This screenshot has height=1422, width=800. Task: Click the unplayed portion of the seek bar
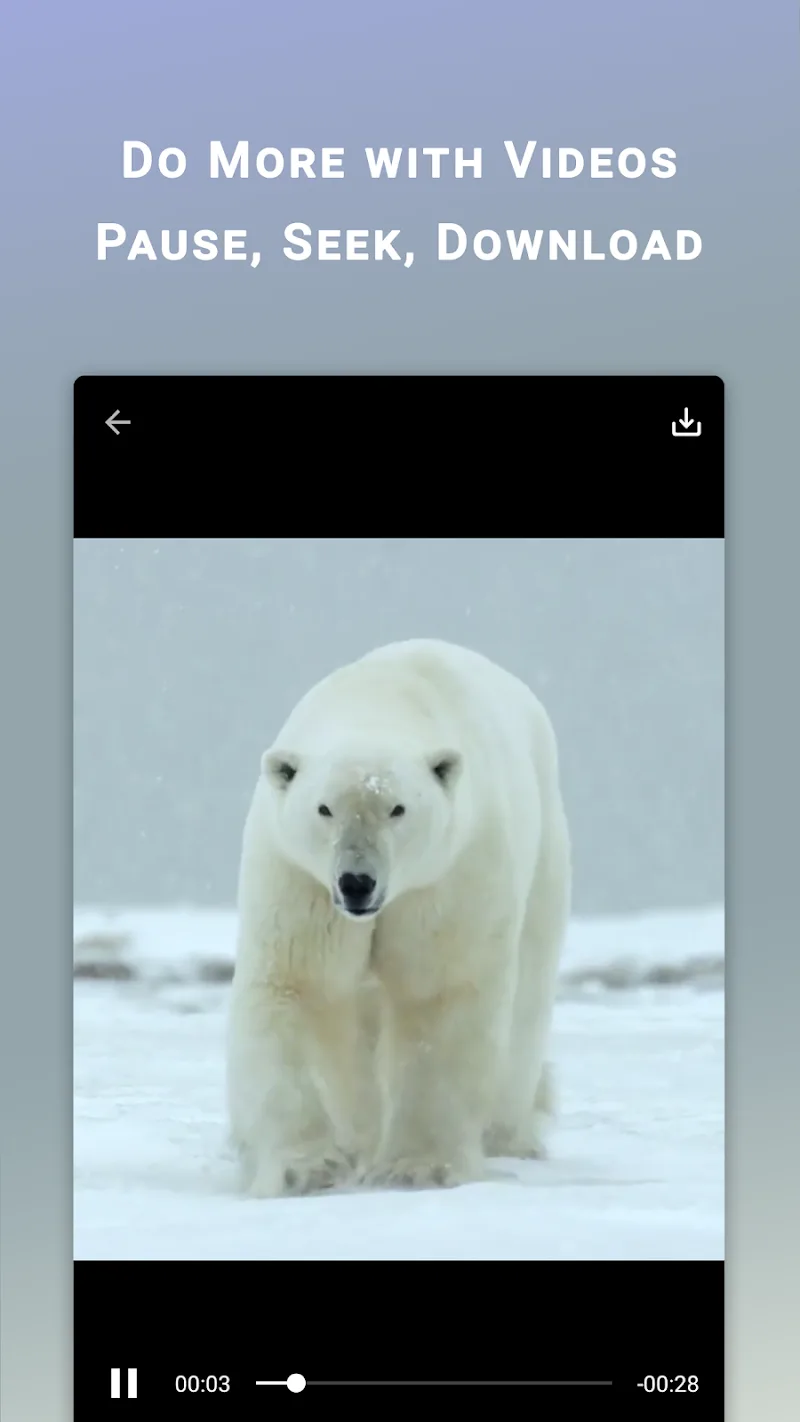460,1383
